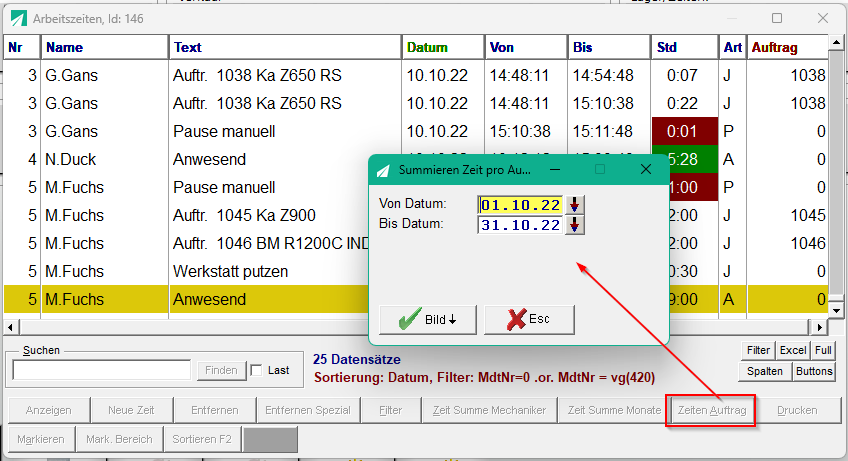
Task: Click the Art column header
Action: 733,48
